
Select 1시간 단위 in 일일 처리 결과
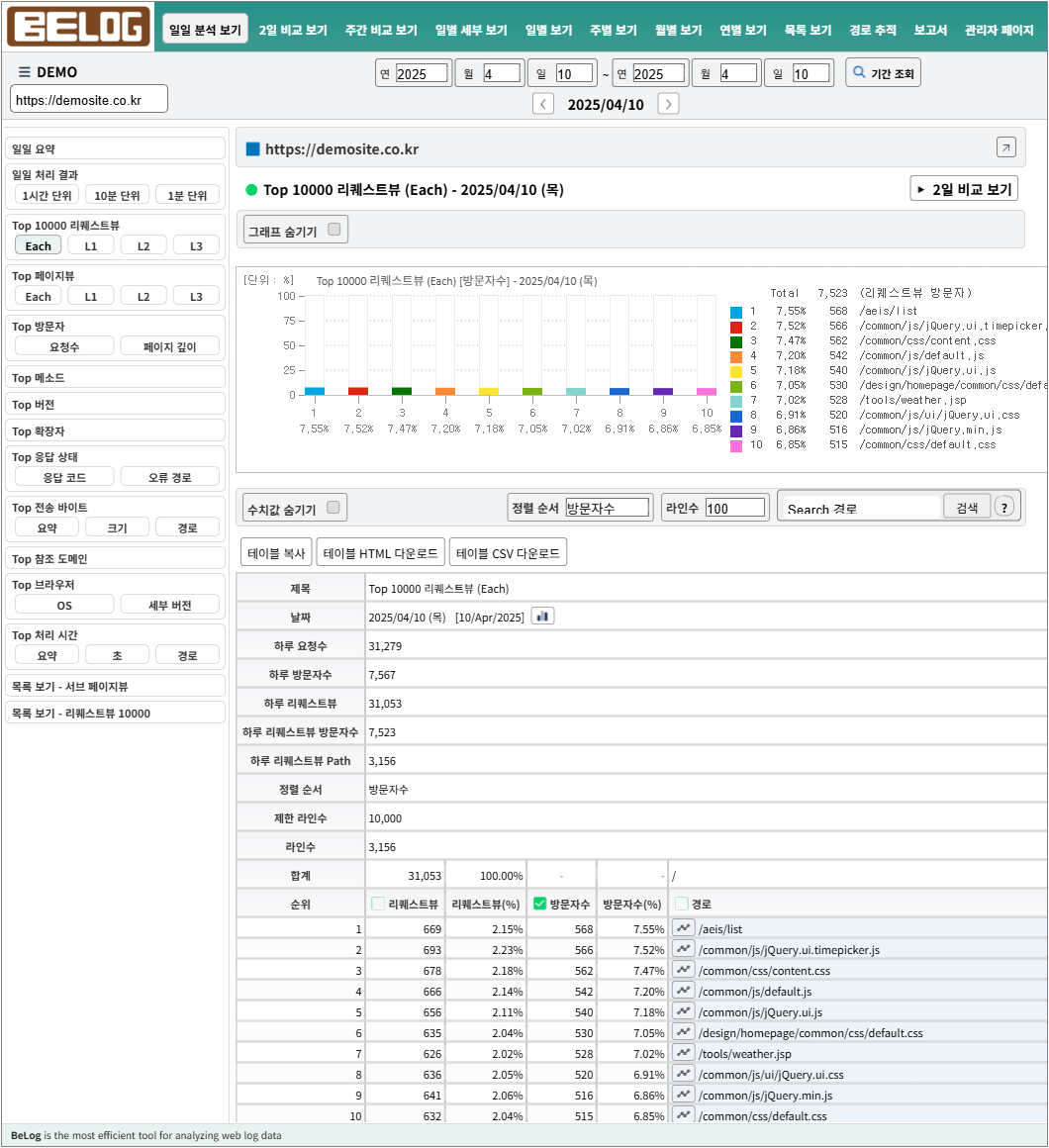[x=47, y=195]
